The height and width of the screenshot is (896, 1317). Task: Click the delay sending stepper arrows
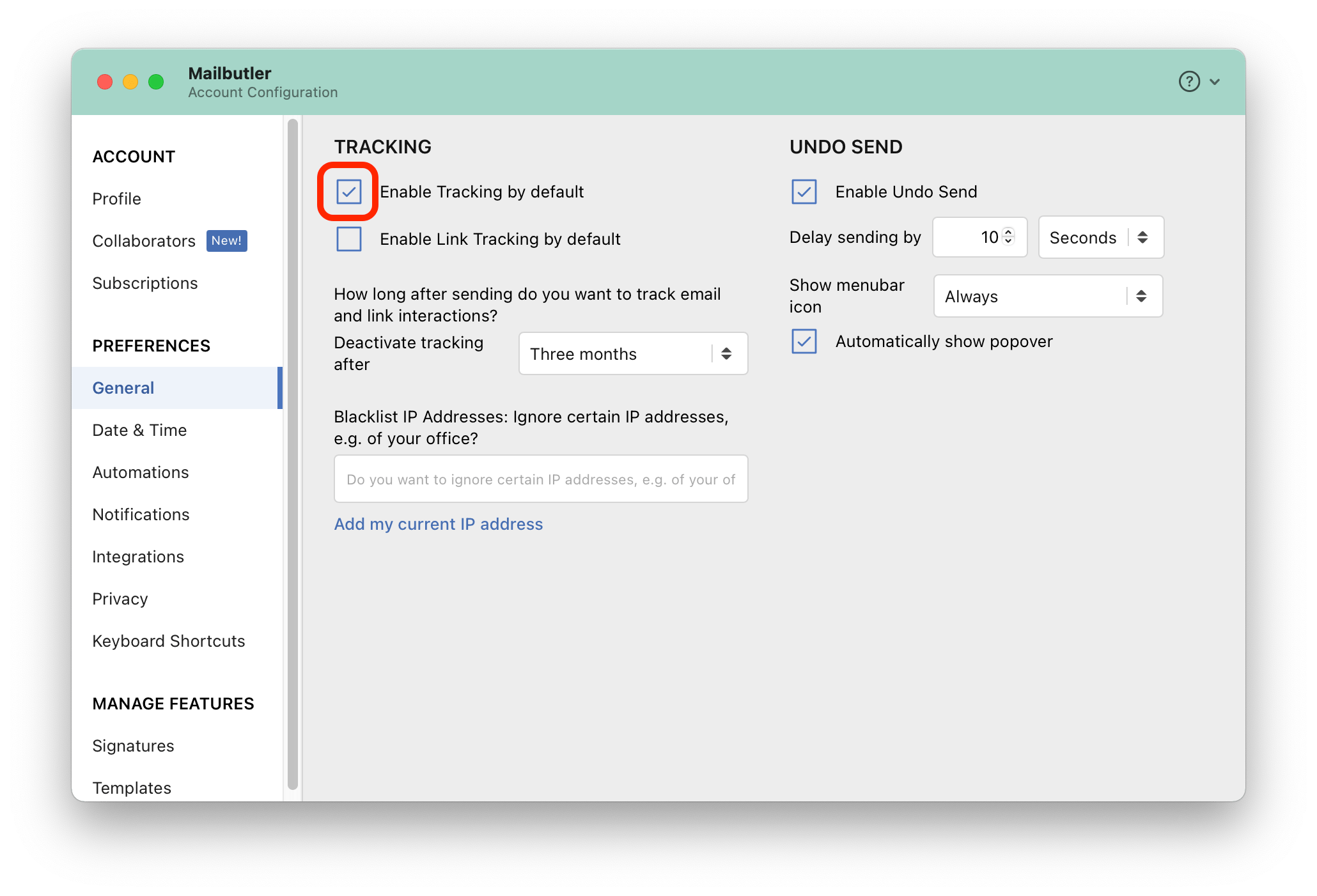click(1008, 236)
